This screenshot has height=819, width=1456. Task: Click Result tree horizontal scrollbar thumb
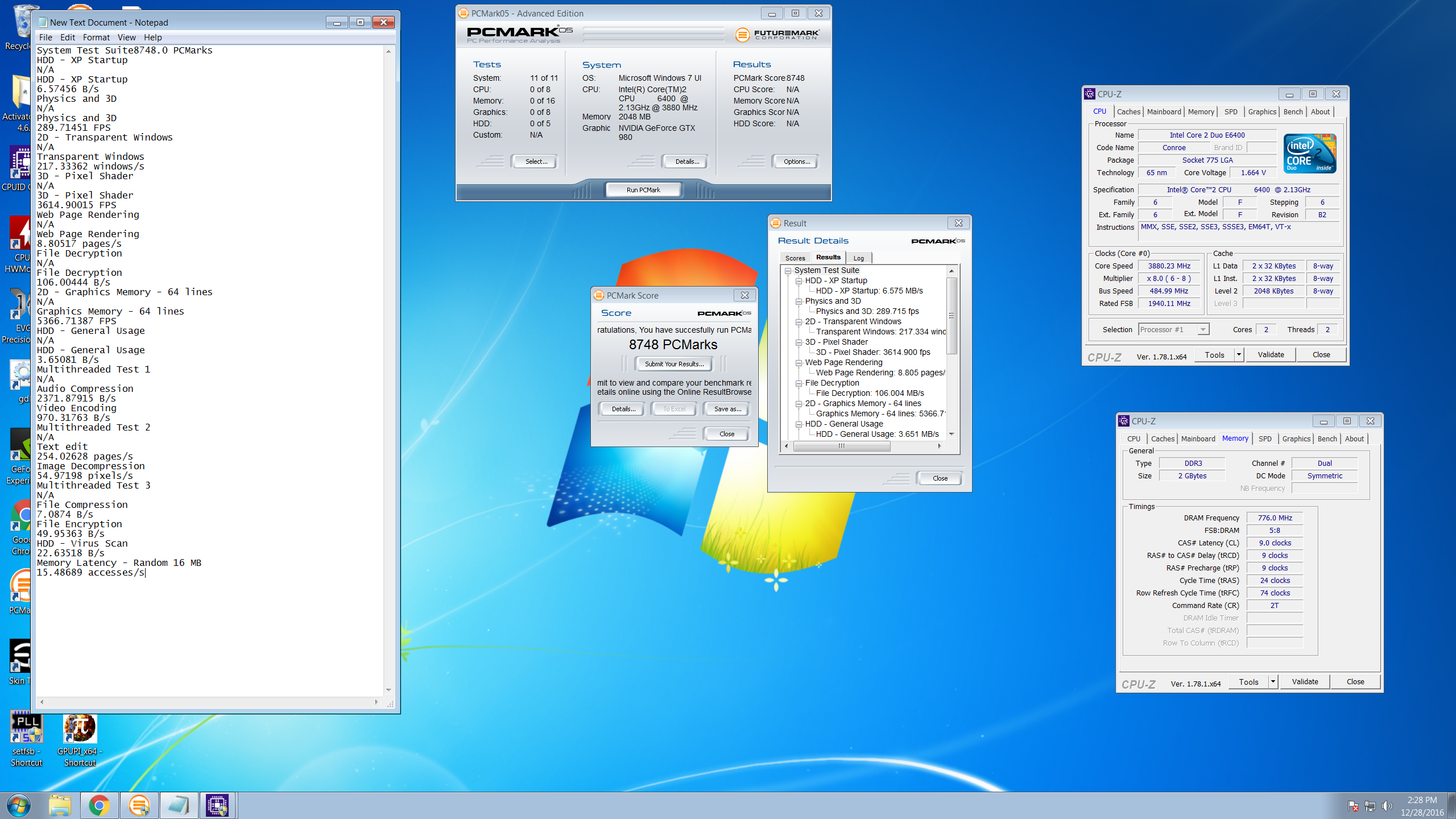point(842,446)
